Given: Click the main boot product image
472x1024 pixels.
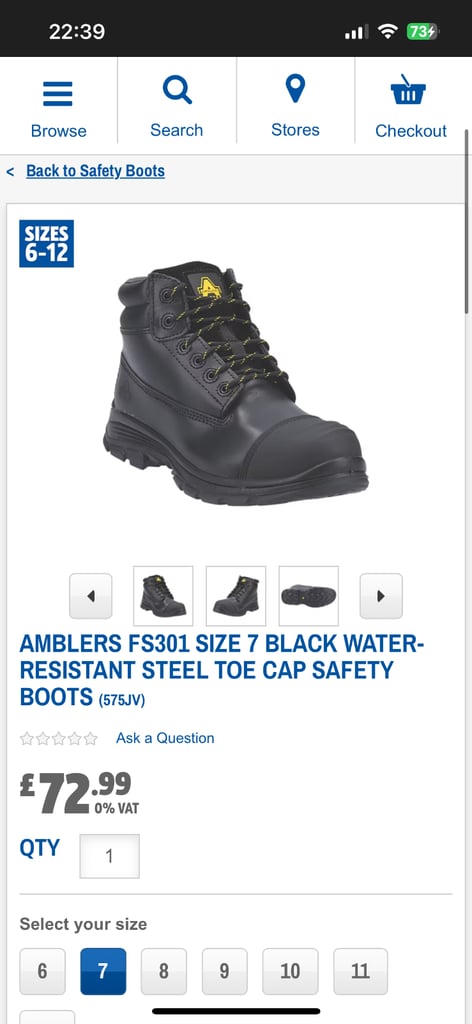Looking at the screenshot, I should coord(236,383).
